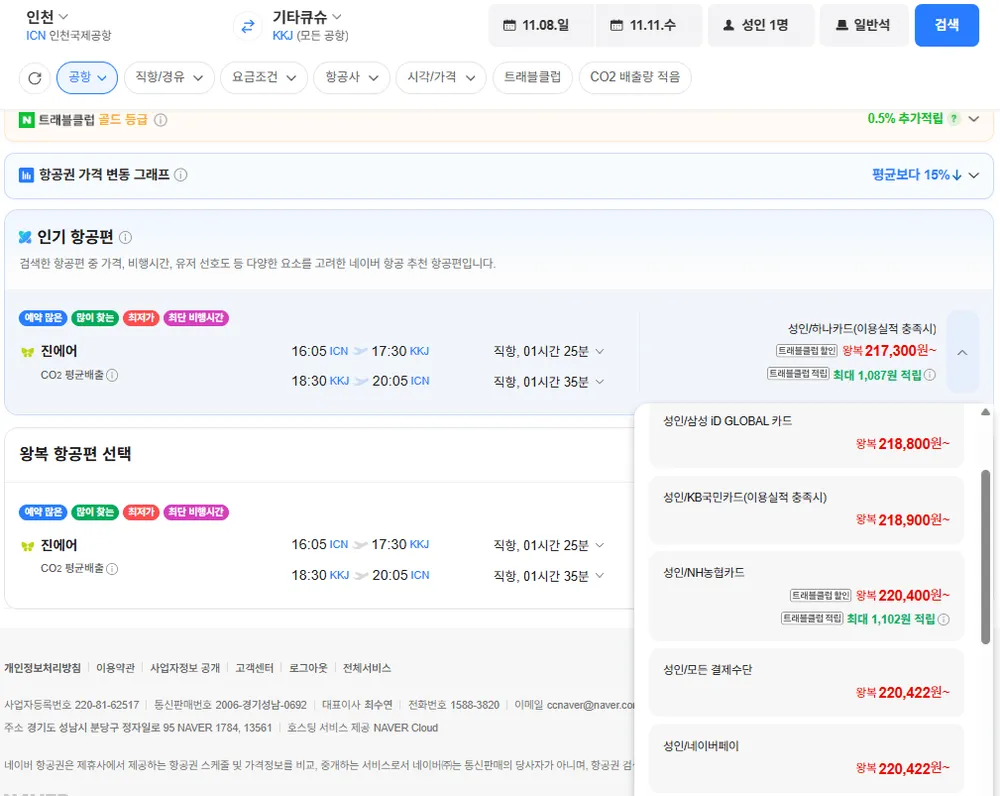Open the 공항 filter dropdown
Image resolution: width=1000 pixels, height=796 pixels.
coord(87,78)
